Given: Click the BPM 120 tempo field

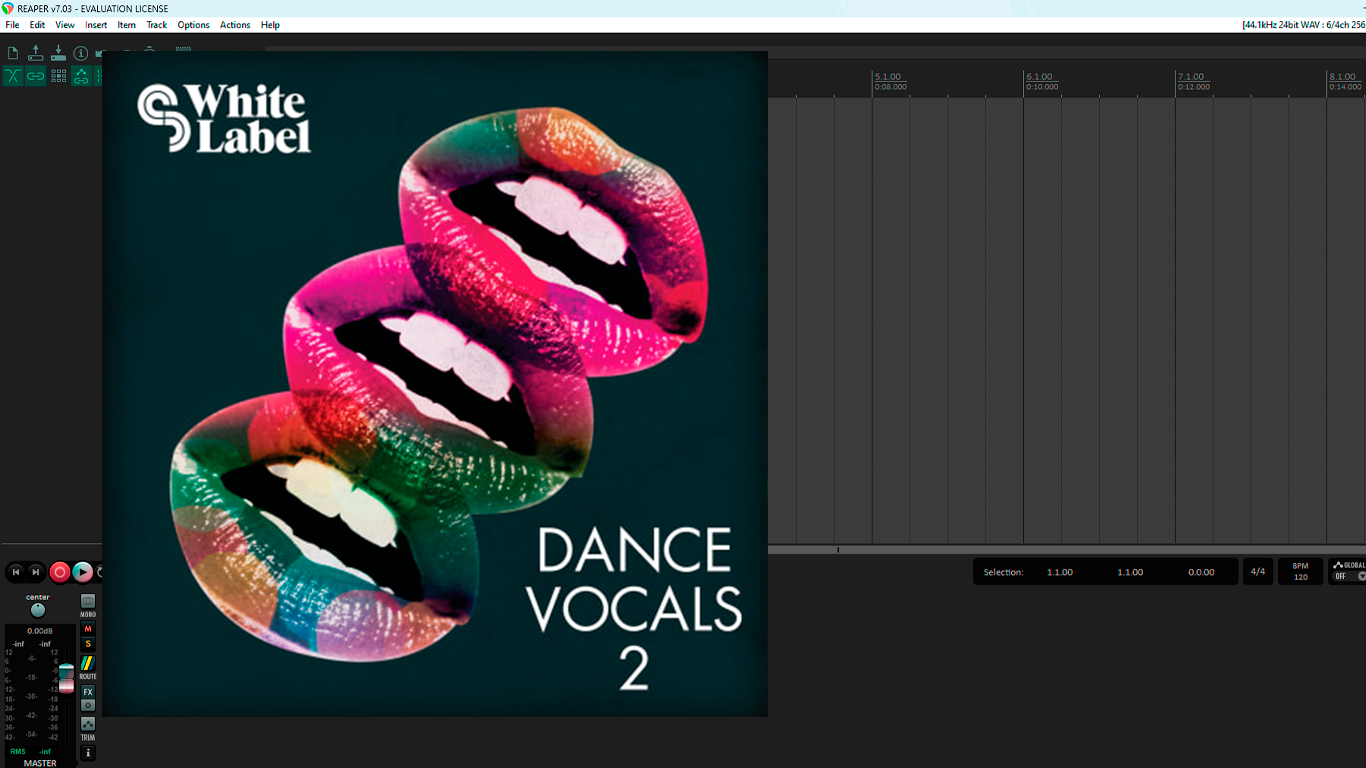Looking at the screenshot, I should pos(1301,572).
